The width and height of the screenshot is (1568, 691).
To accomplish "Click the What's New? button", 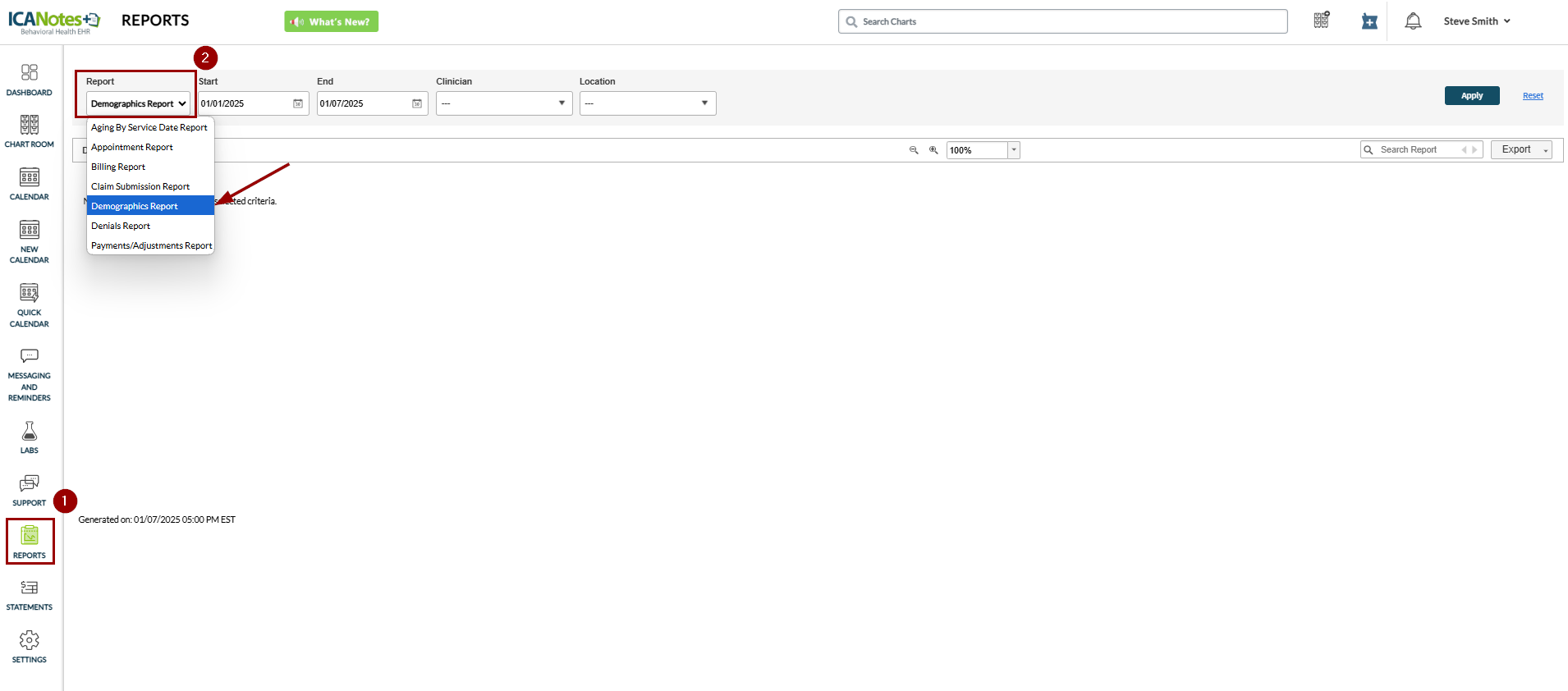I will (x=332, y=21).
